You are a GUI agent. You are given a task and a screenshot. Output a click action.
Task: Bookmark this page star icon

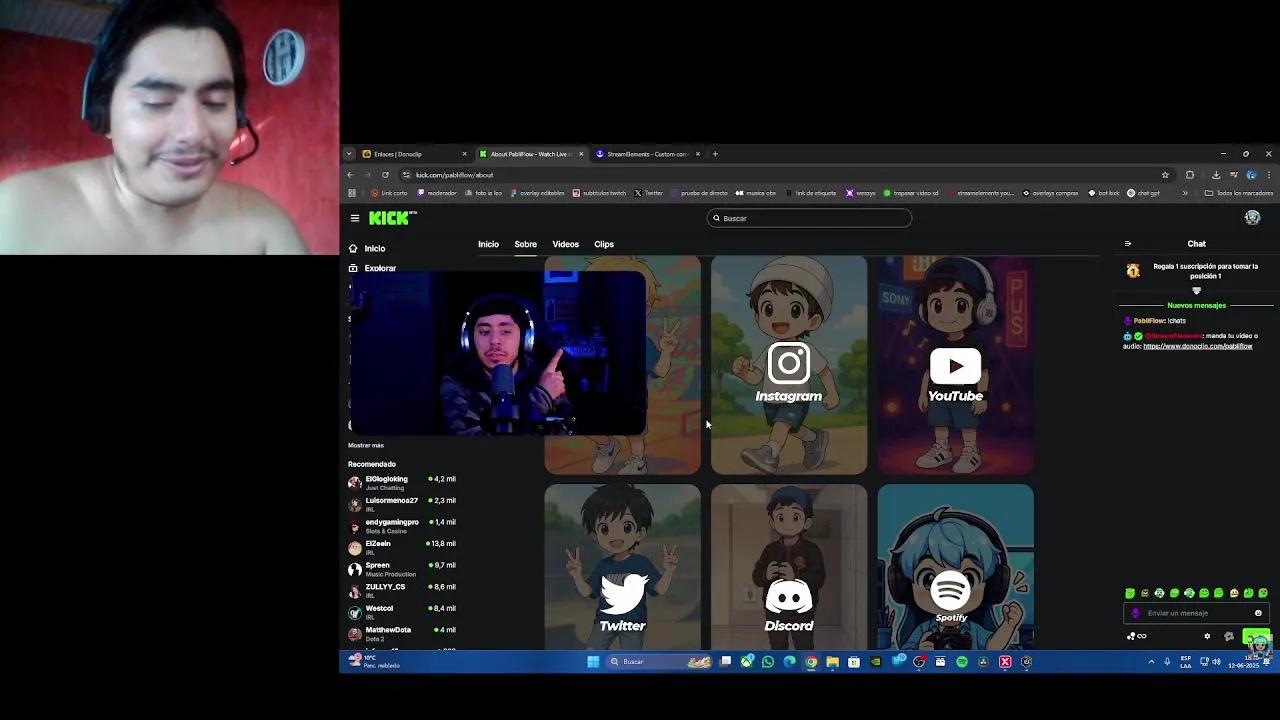tap(1165, 175)
